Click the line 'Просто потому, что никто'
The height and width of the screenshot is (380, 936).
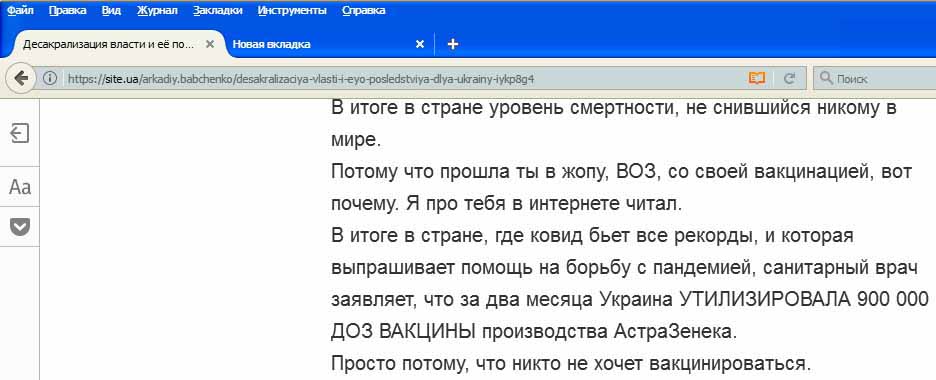[572, 363]
